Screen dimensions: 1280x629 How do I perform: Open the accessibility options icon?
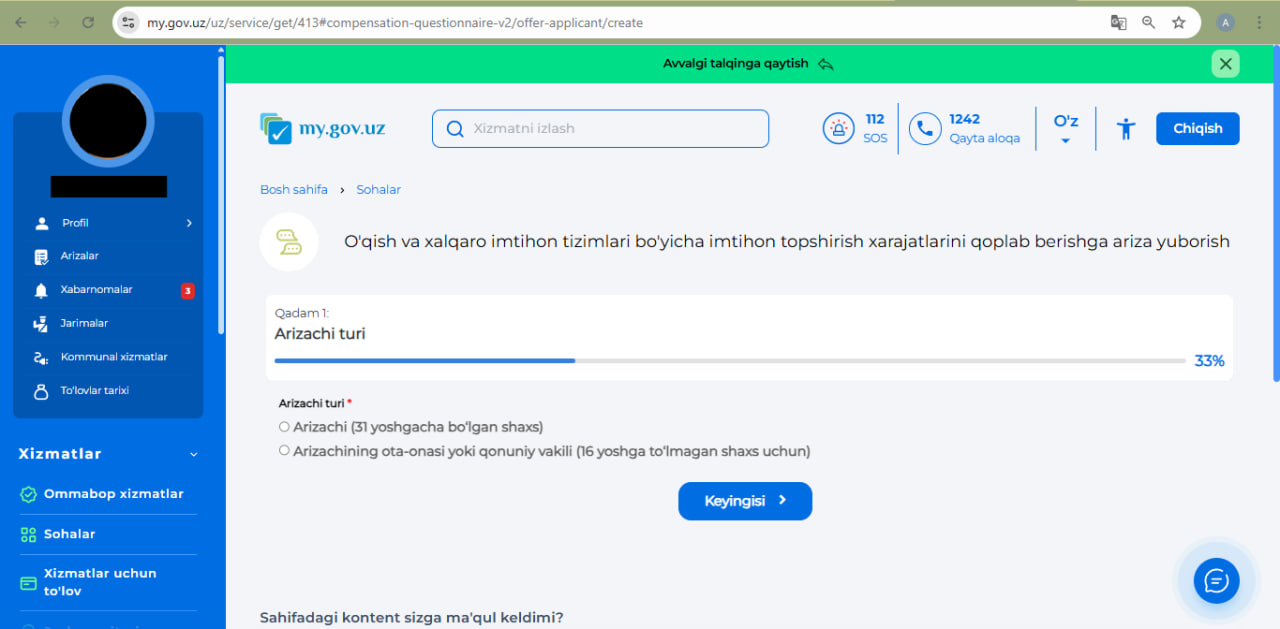point(1126,129)
